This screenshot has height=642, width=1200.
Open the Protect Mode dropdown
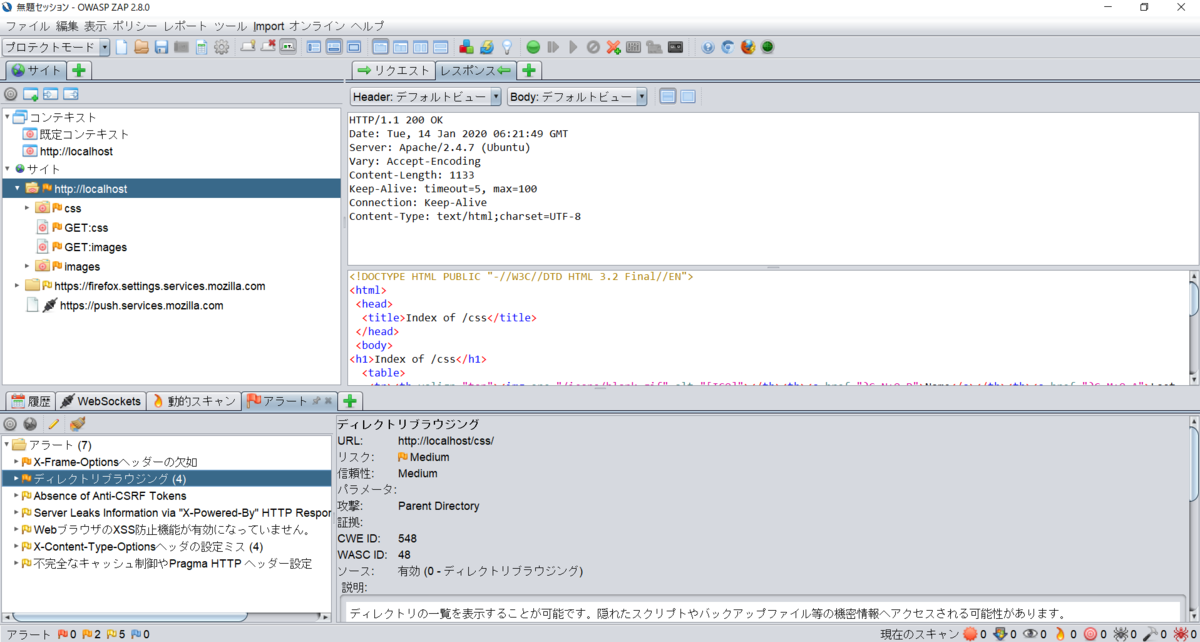click(x=56, y=47)
